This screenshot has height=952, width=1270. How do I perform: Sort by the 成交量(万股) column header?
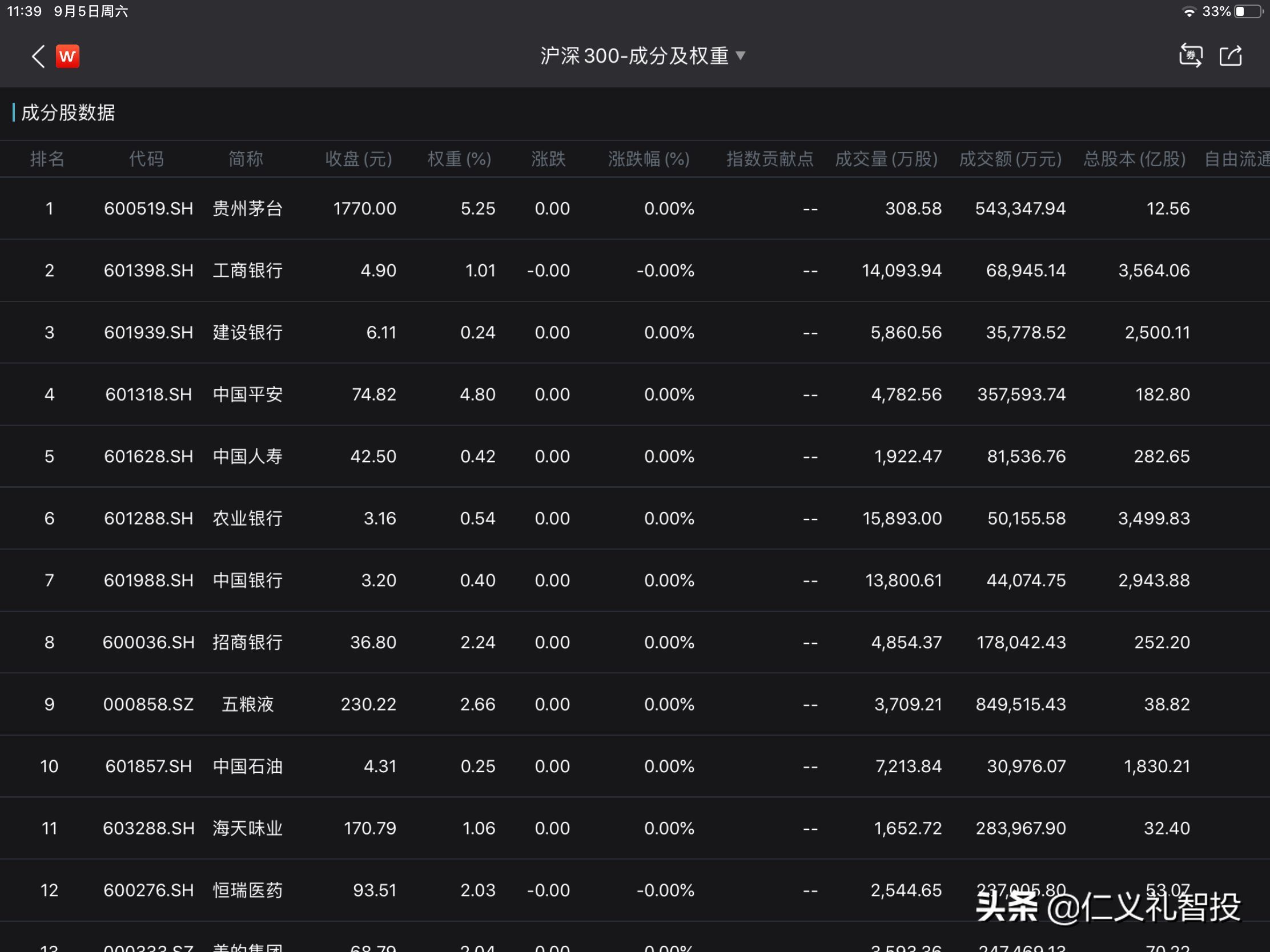click(886, 160)
